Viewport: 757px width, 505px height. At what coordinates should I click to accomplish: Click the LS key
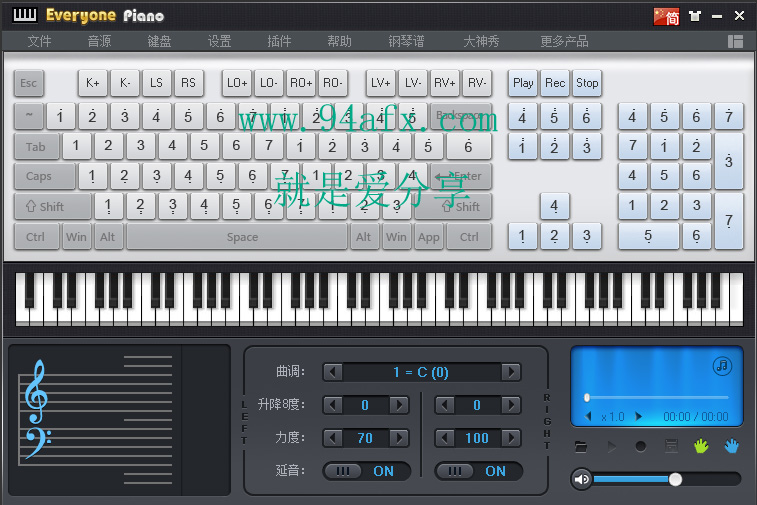point(156,83)
